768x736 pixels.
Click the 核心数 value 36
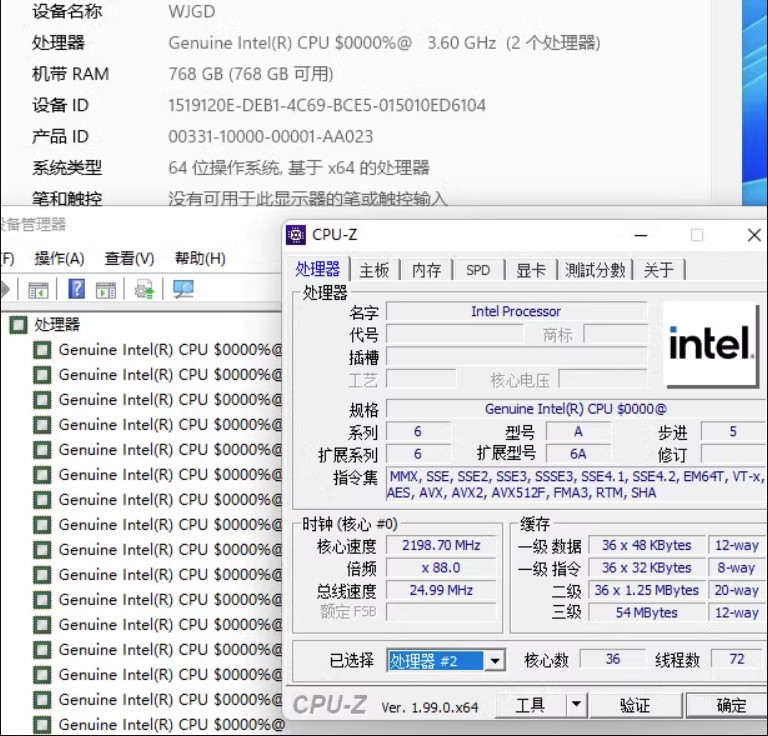(x=613, y=659)
